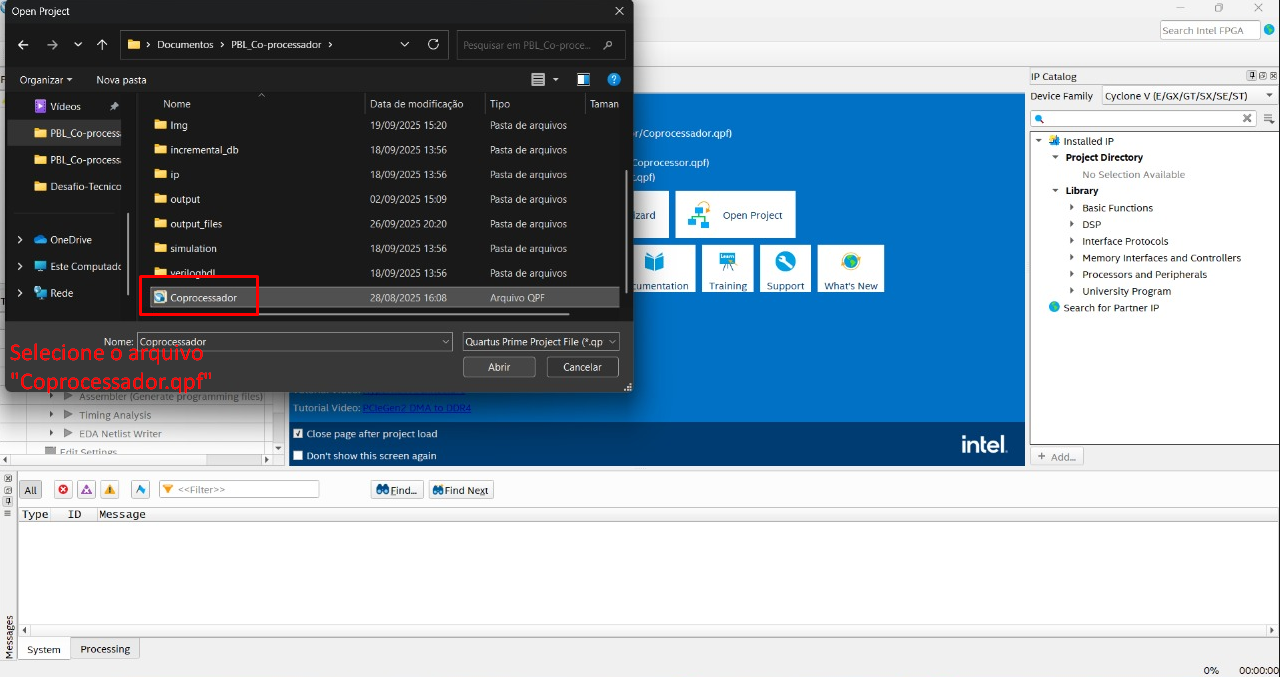The image size is (1280, 677).
Task: Show All messages filter
Action: pos(31,490)
